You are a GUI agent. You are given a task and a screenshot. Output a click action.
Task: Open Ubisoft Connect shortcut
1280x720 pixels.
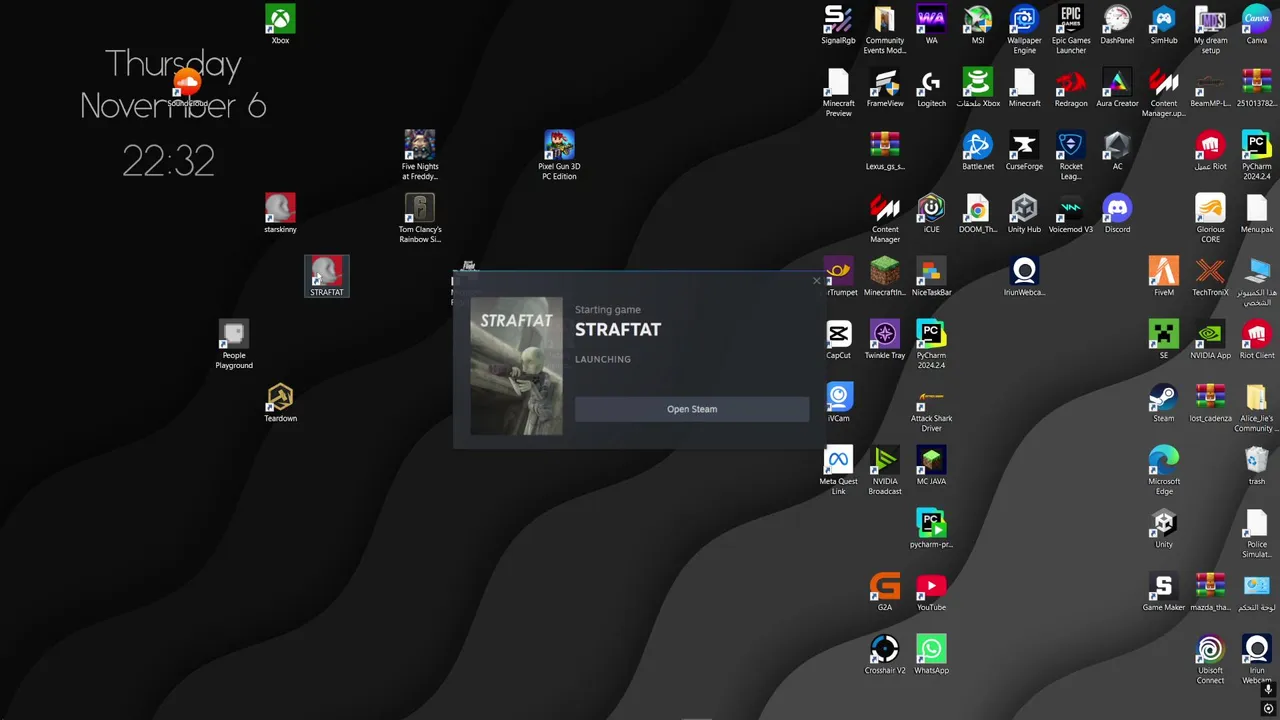[1211, 659]
